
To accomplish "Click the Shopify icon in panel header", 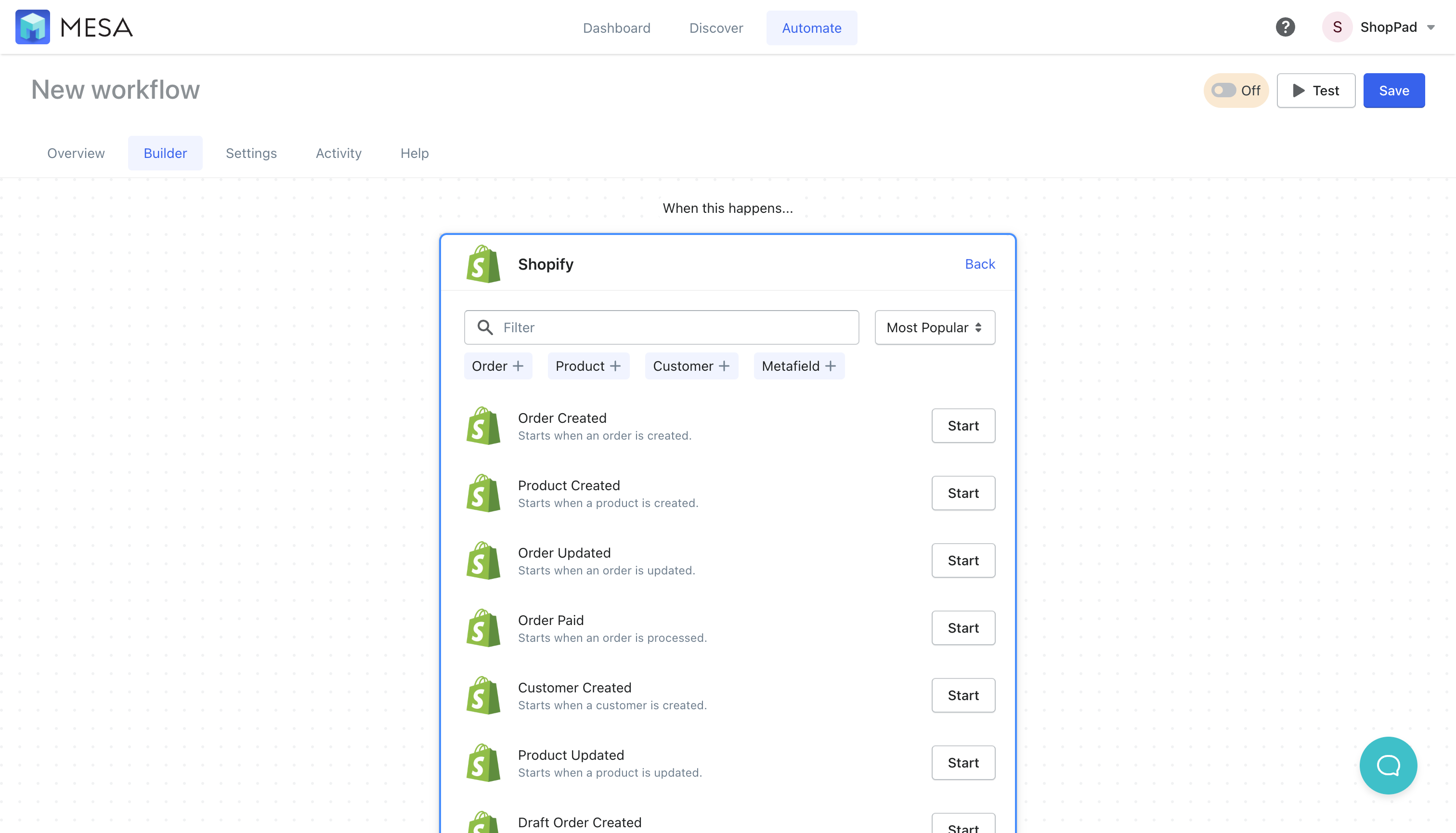I will tap(483, 264).
